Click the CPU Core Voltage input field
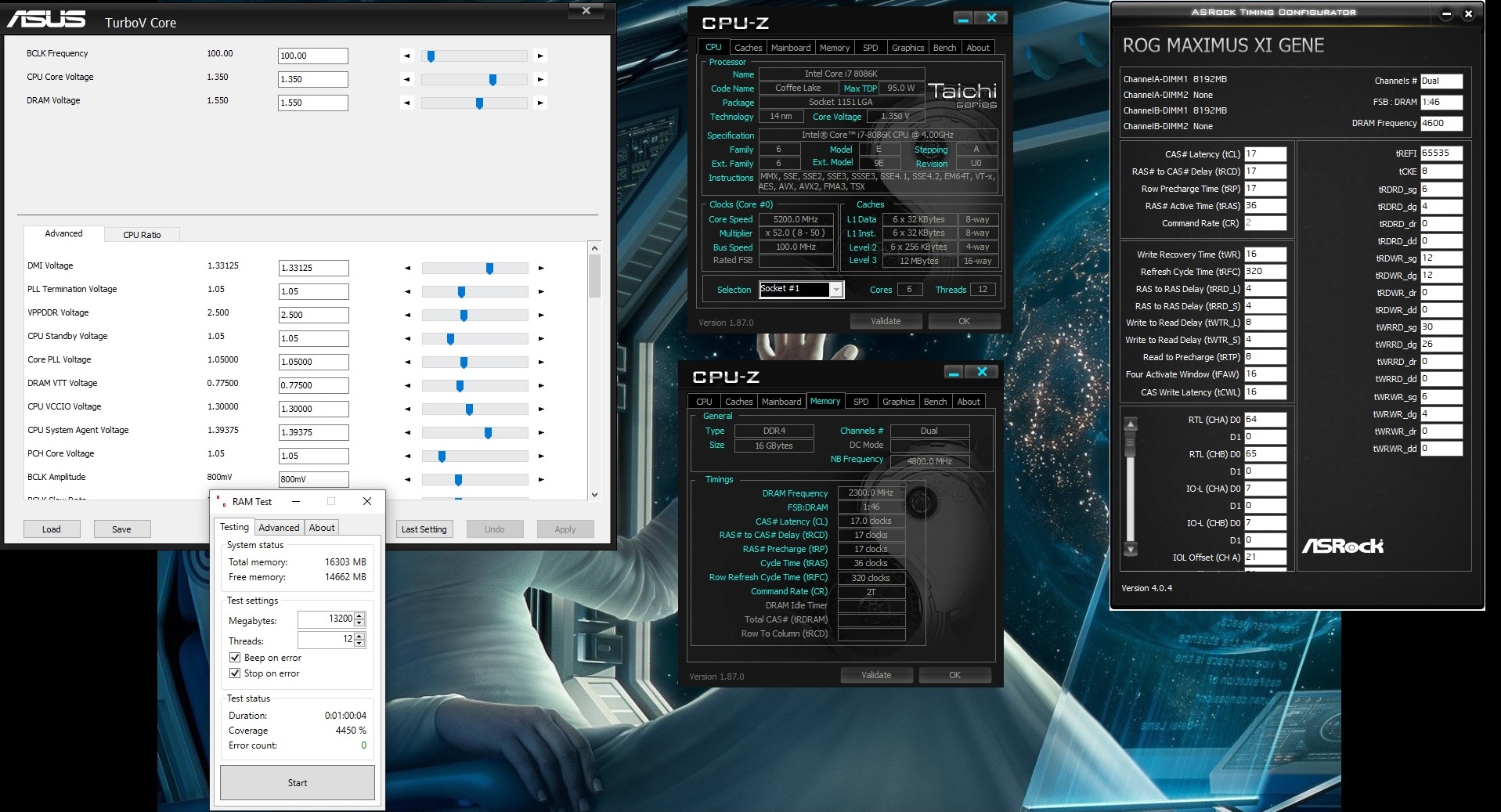The image size is (1501, 812). click(x=313, y=79)
